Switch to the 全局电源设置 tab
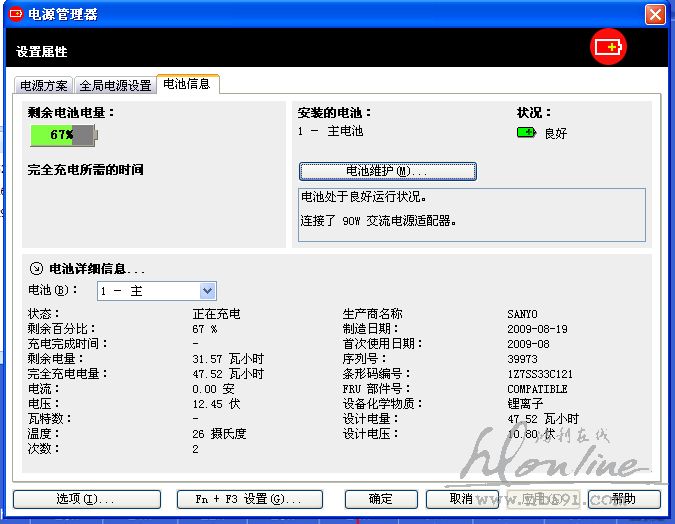The image size is (675, 524). point(115,85)
